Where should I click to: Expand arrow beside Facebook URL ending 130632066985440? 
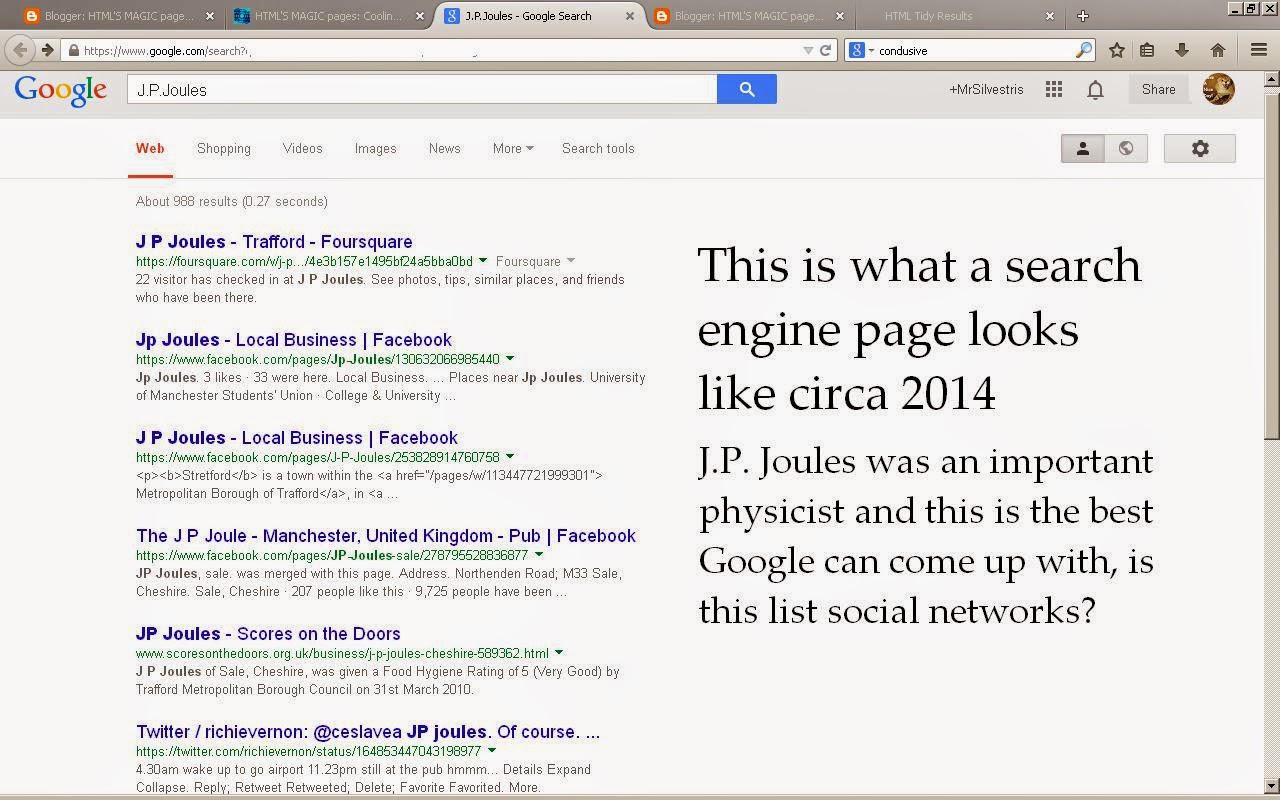(x=510, y=359)
